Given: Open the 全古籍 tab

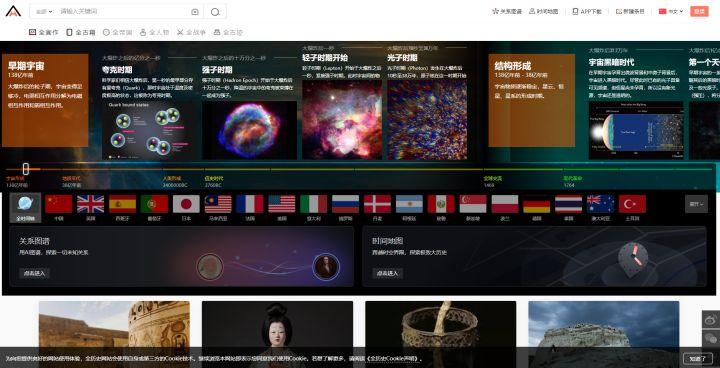Looking at the screenshot, I should pos(81,32).
